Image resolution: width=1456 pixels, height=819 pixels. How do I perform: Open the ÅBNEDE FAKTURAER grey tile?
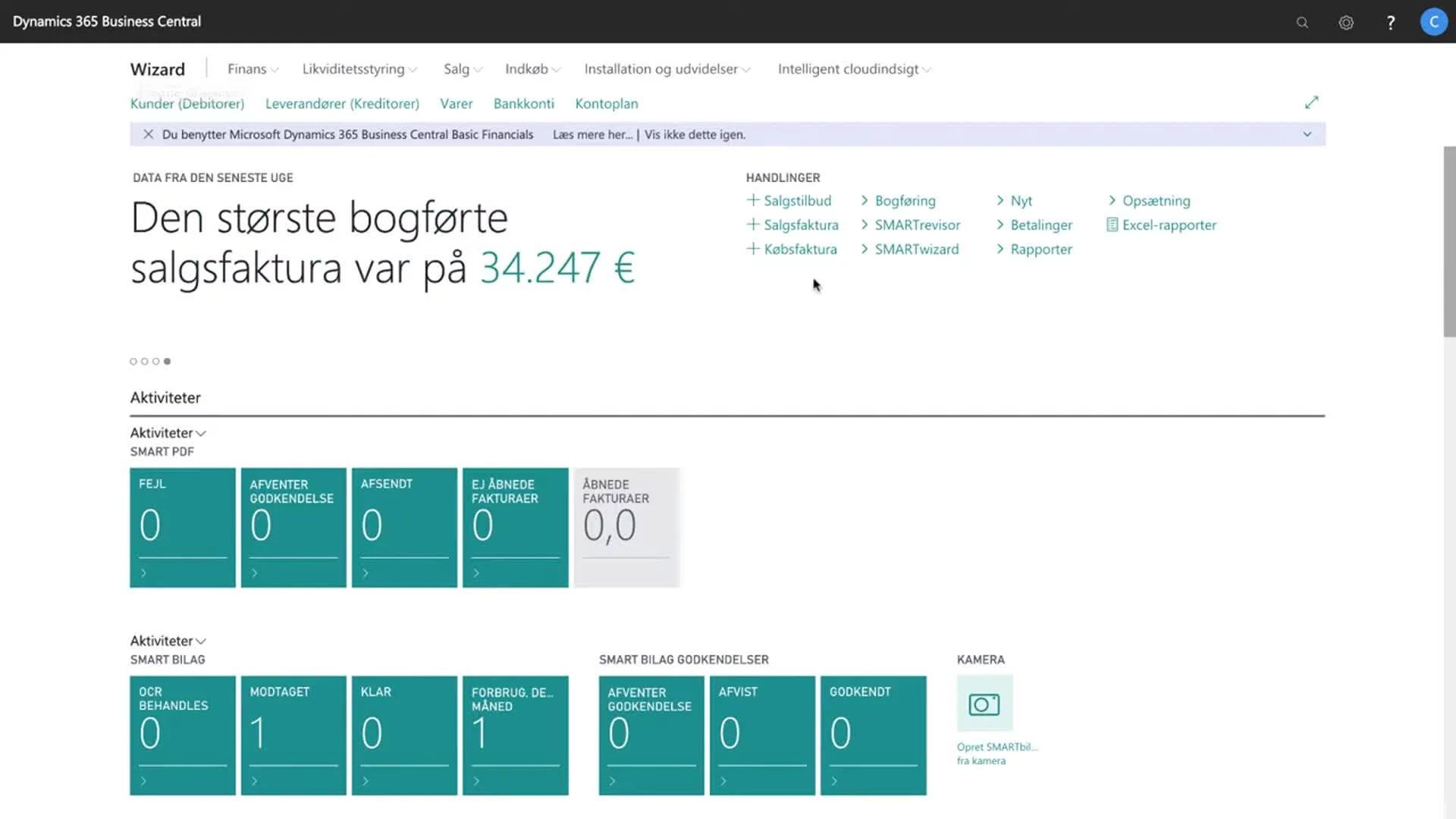pyautogui.click(x=626, y=528)
